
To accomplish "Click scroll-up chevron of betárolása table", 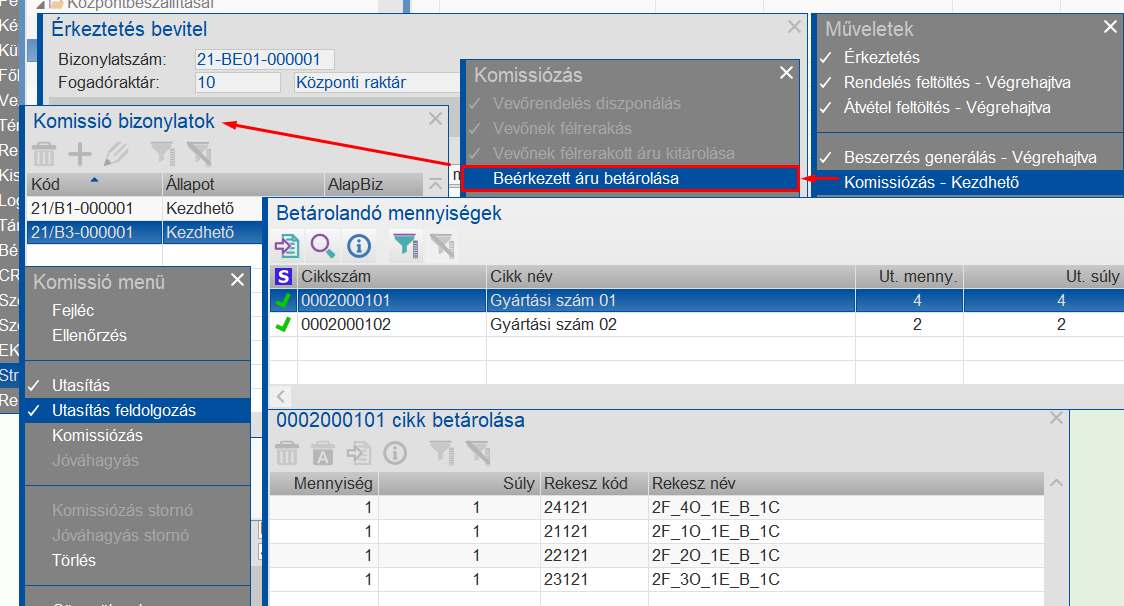I will point(1056,483).
